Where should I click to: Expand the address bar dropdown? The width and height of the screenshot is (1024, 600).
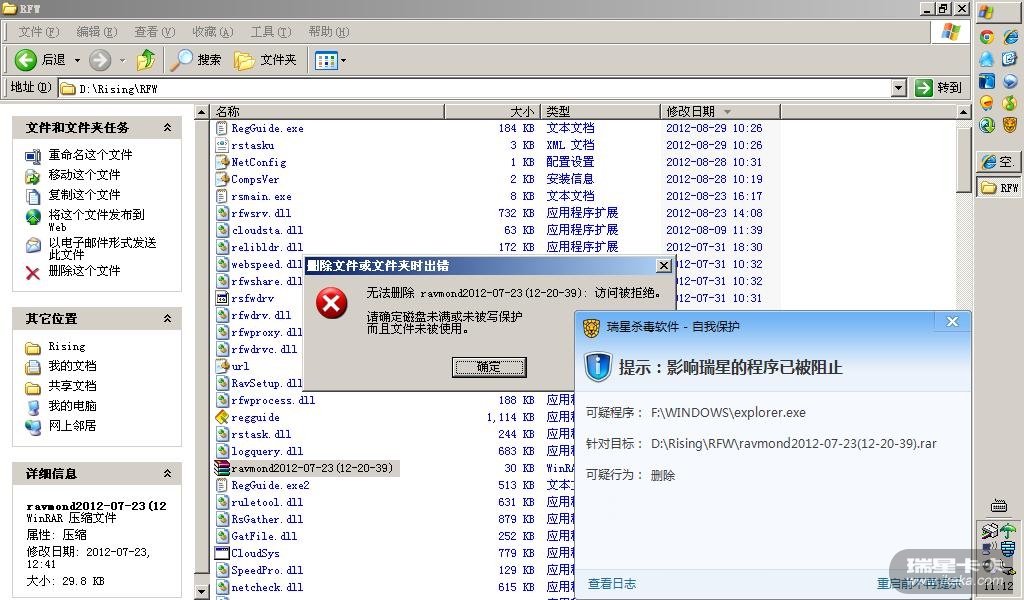pyautogui.click(x=899, y=87)
